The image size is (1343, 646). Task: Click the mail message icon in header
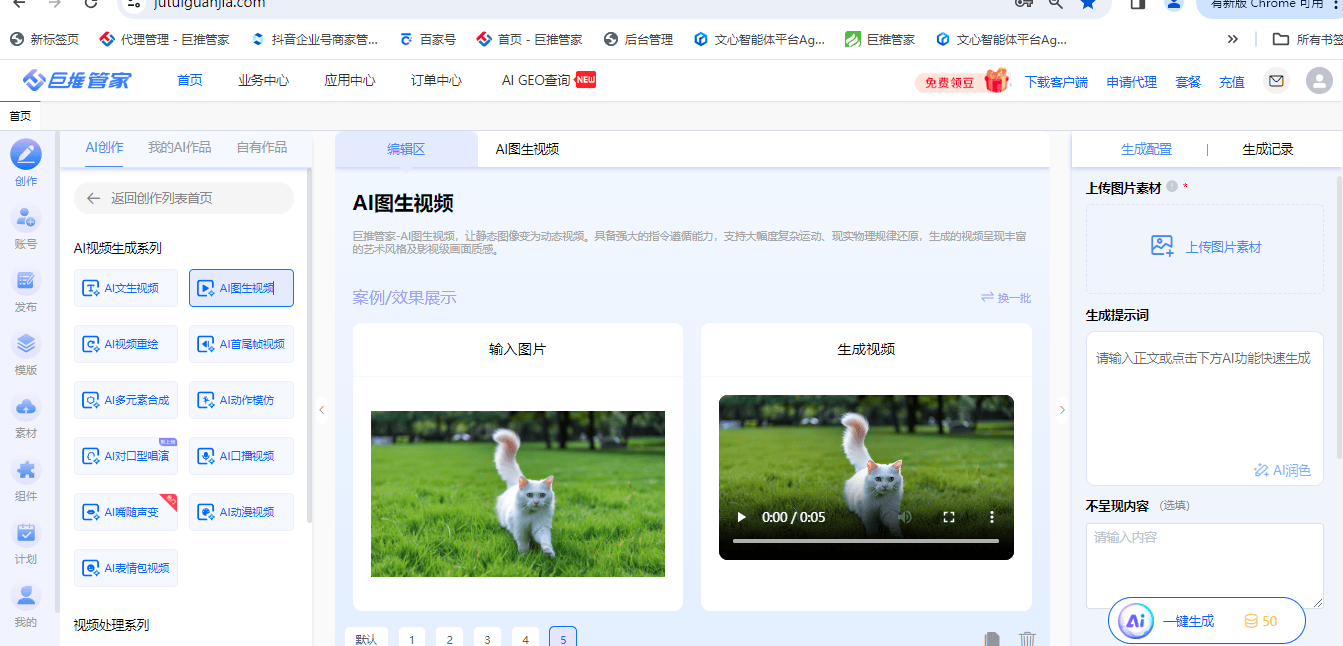1276,81
